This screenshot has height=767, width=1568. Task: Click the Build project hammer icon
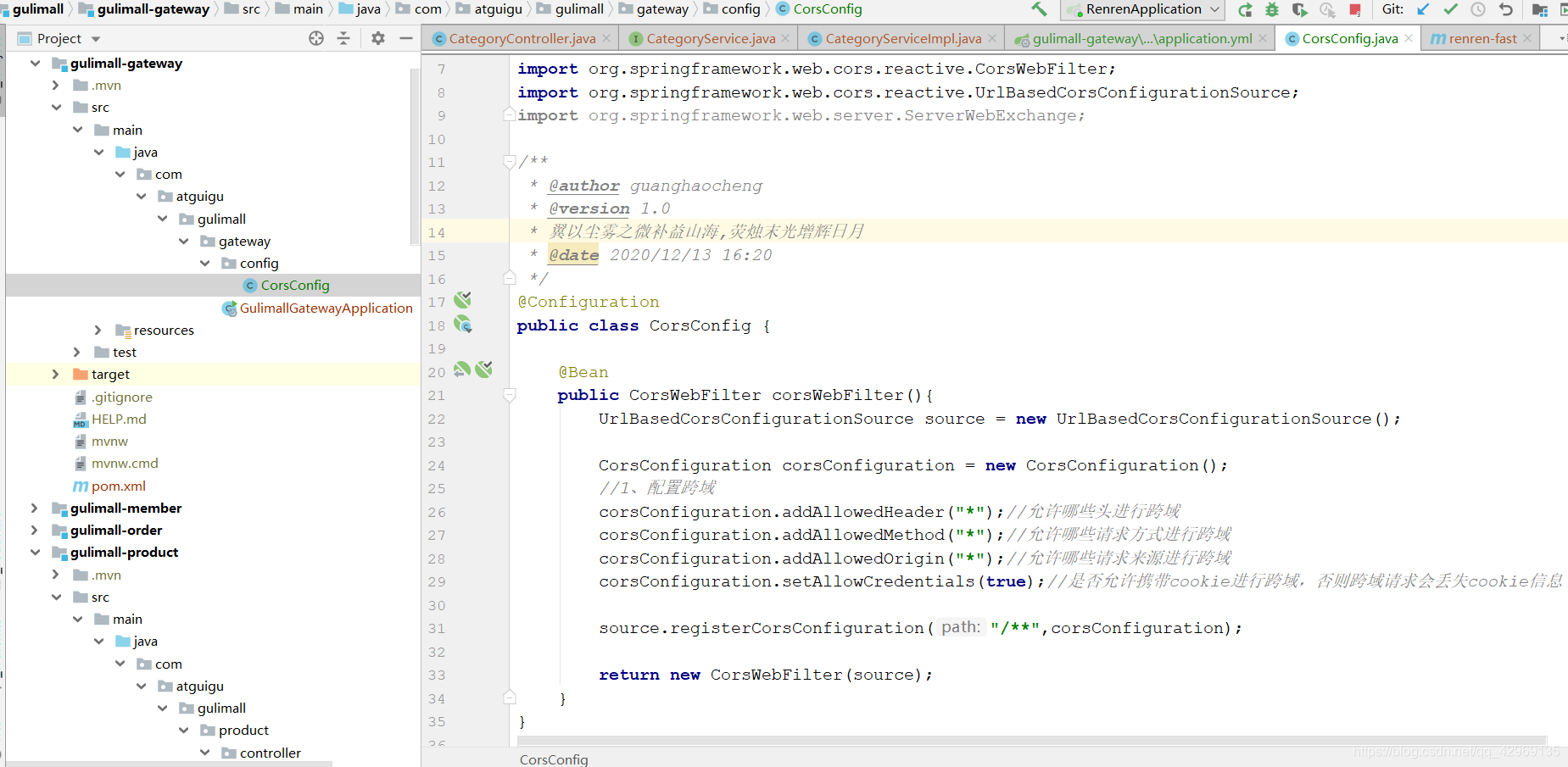1039,9
